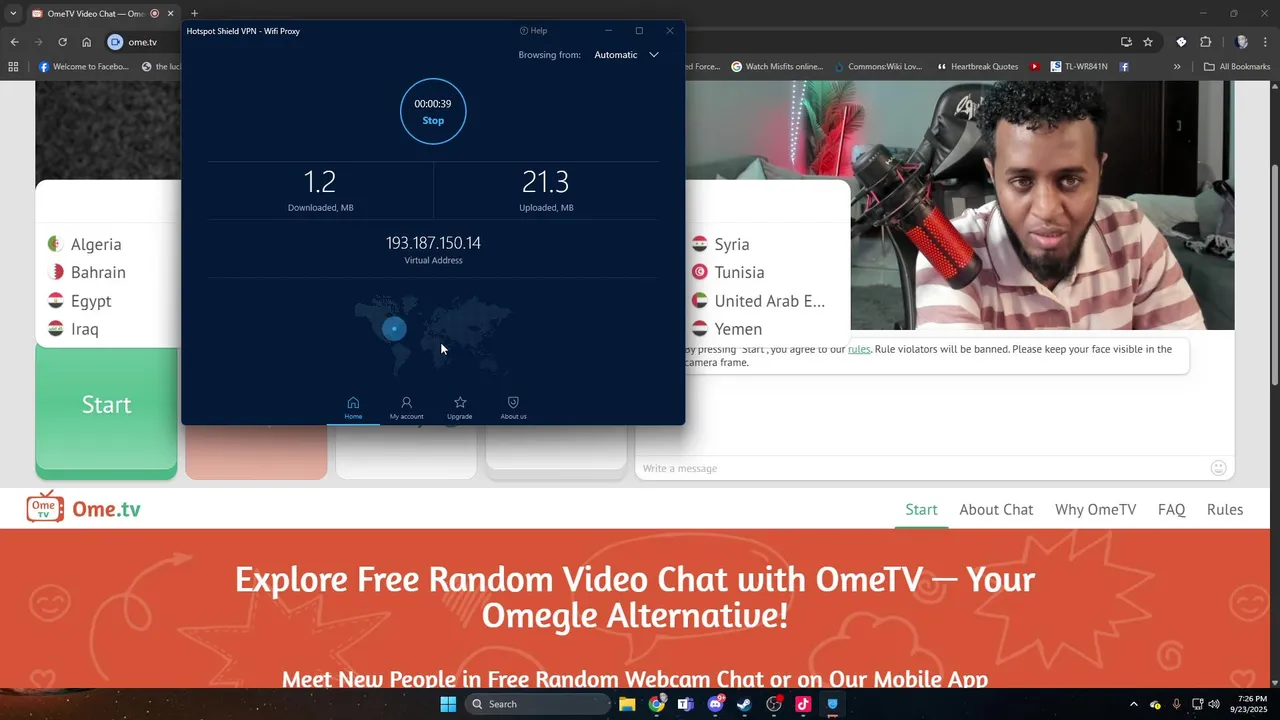Image resolution: width=1280 pixels, height=720 pixels.
Task: Click the Write a message input field
Action: tap(920, 468)
